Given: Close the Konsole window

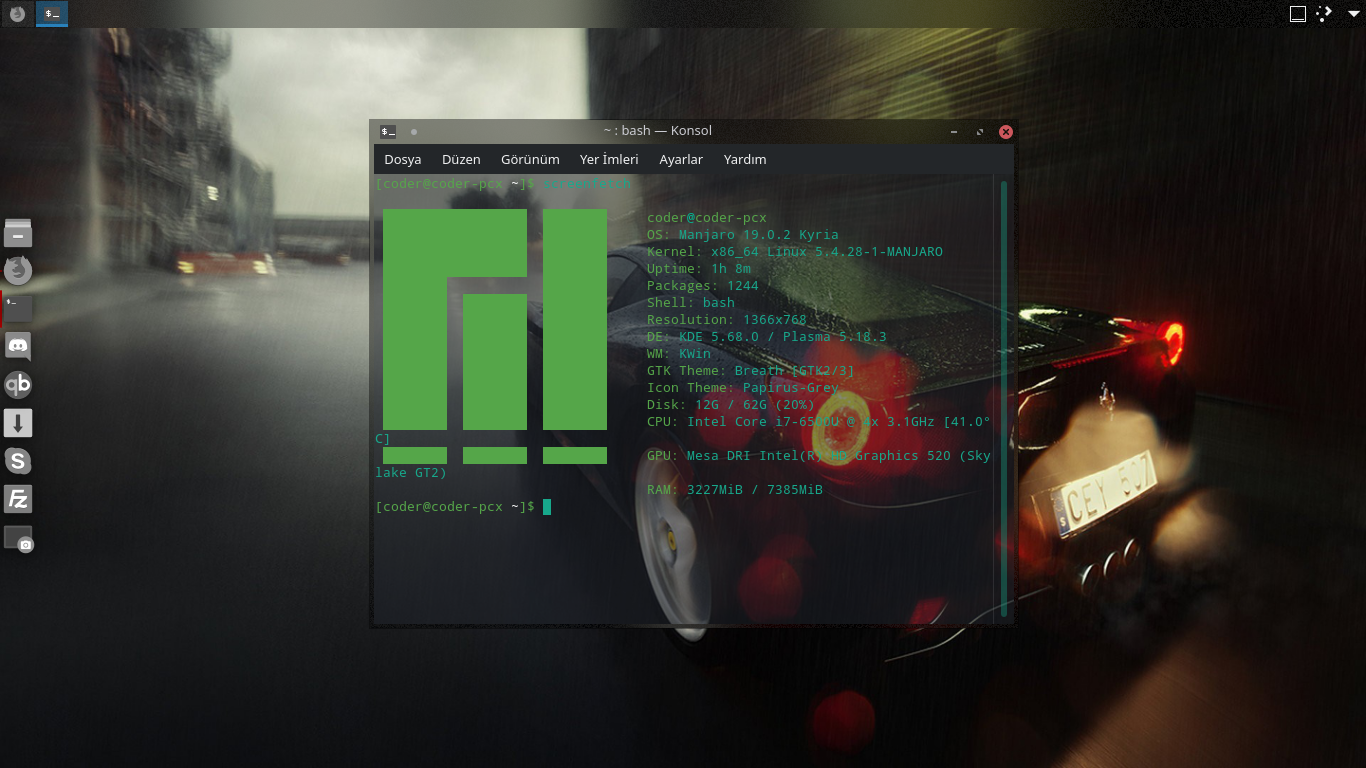Looking at the screenshot, I should [1006, 131].
